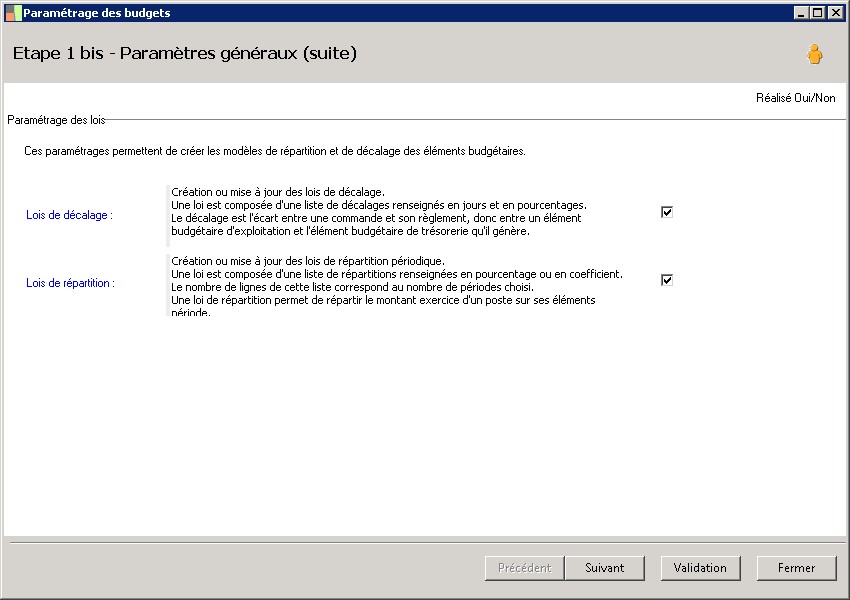Viewport: 850px width, 600px height.
Task: Click the application icon in the title bar
Action: [13, 13]
